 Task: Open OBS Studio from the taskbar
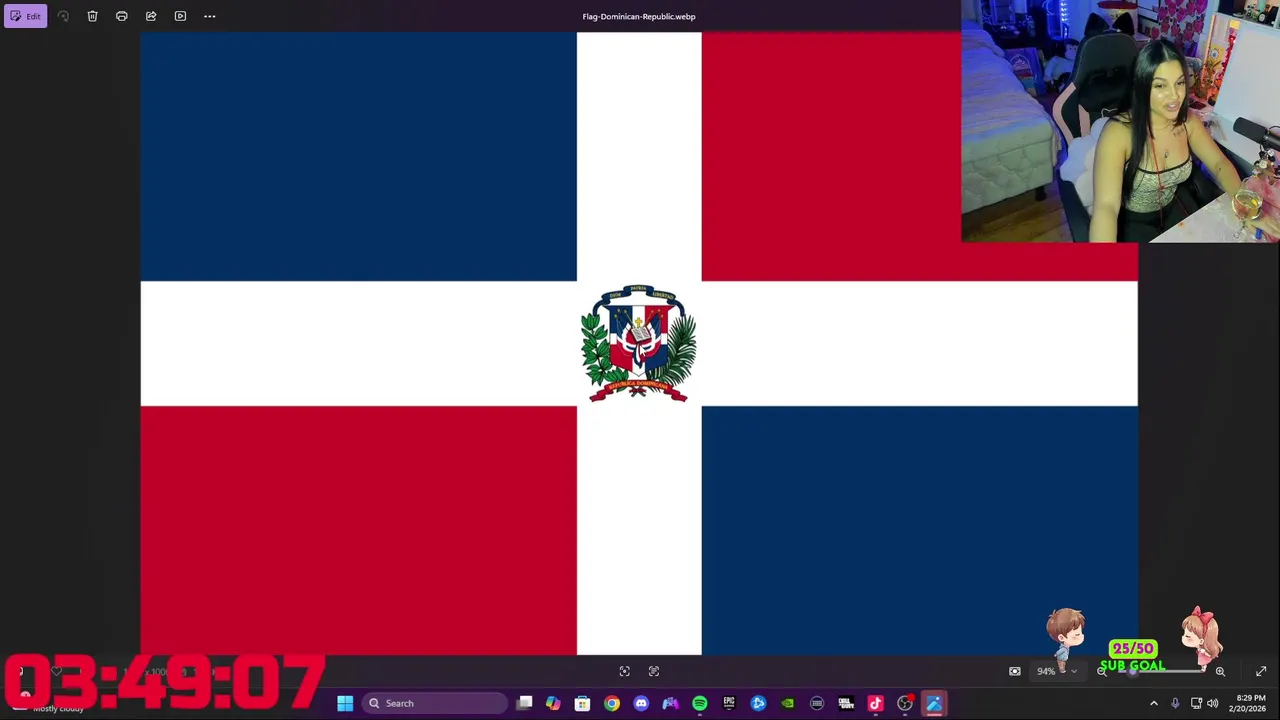pyautogui.click(x=905, y=703)
